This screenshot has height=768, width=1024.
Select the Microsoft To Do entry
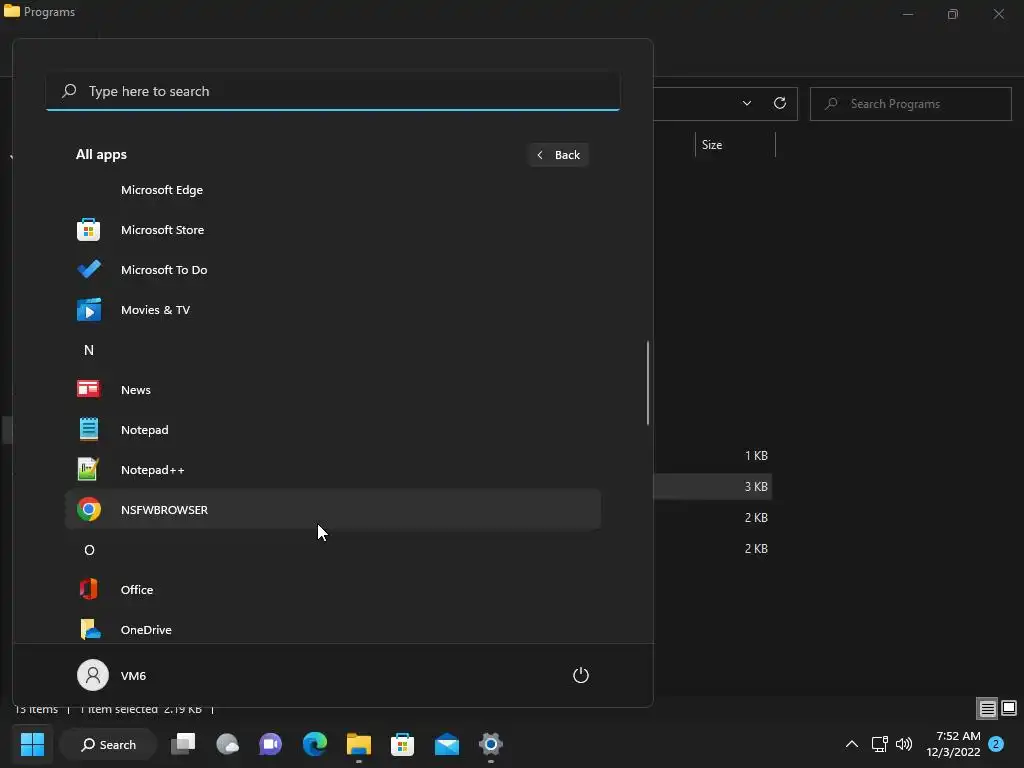click(333, 270)
